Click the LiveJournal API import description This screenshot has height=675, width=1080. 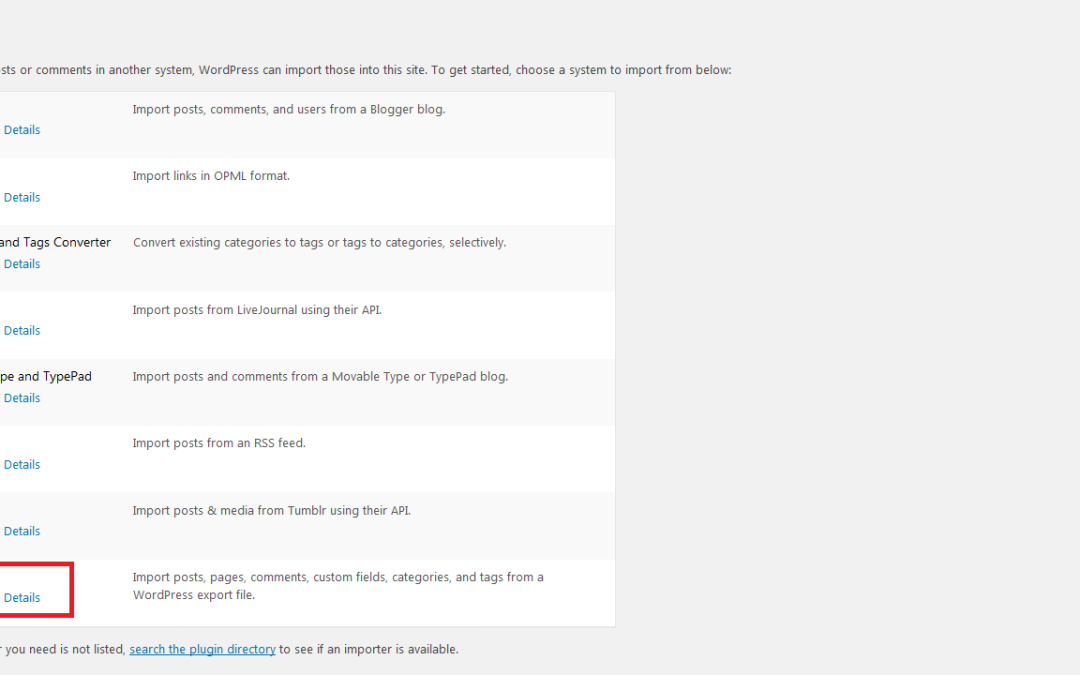257,310
